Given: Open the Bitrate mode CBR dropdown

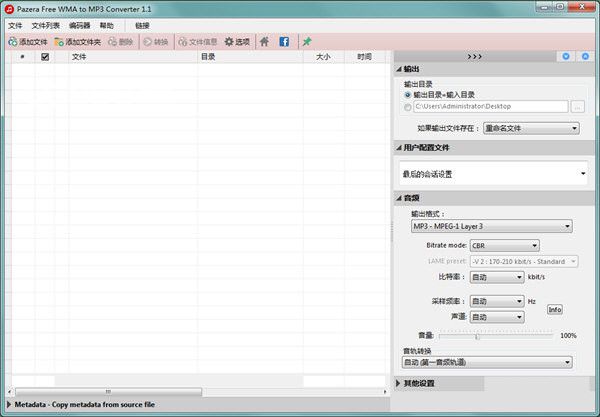Looking at the screenshot, I should pos(504,245).
